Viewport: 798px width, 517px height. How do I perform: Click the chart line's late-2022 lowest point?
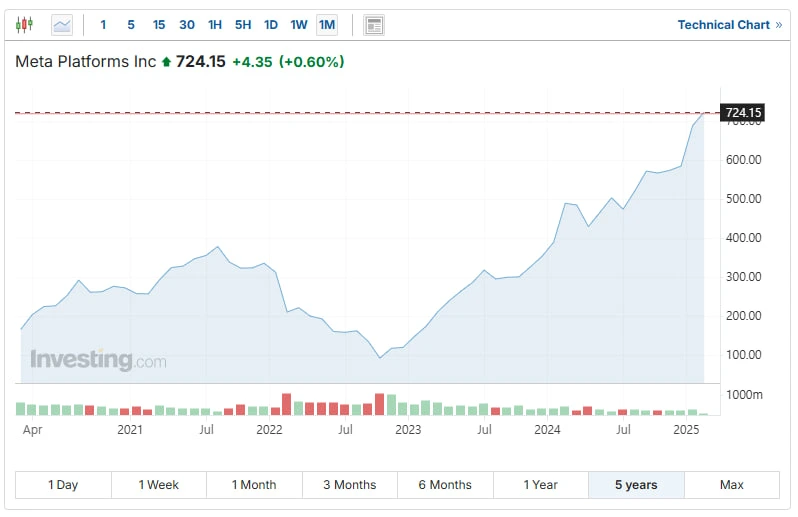[380, 358]
